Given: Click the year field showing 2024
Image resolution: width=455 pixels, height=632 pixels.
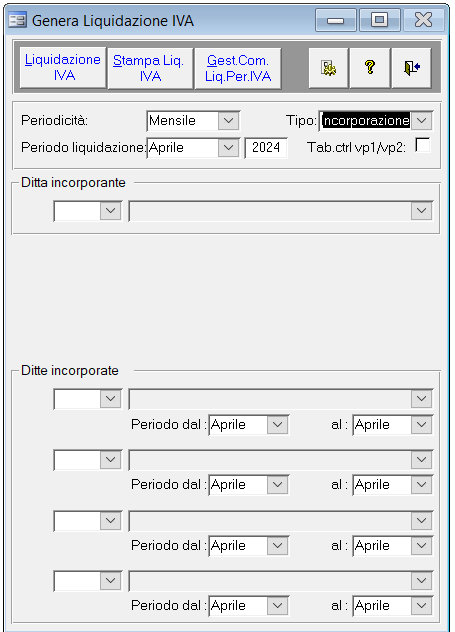Looking at the screenshot, I should [x=266, y=148].
